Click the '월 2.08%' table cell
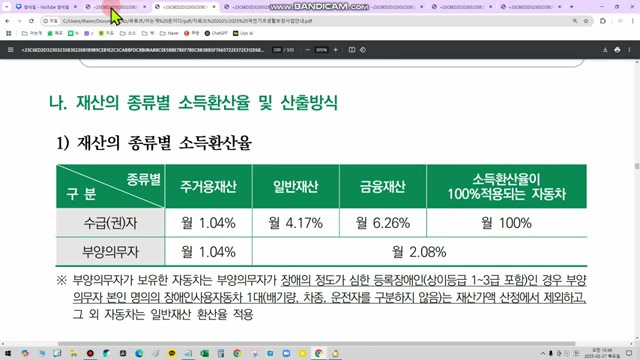 click(x=419, y=252)
